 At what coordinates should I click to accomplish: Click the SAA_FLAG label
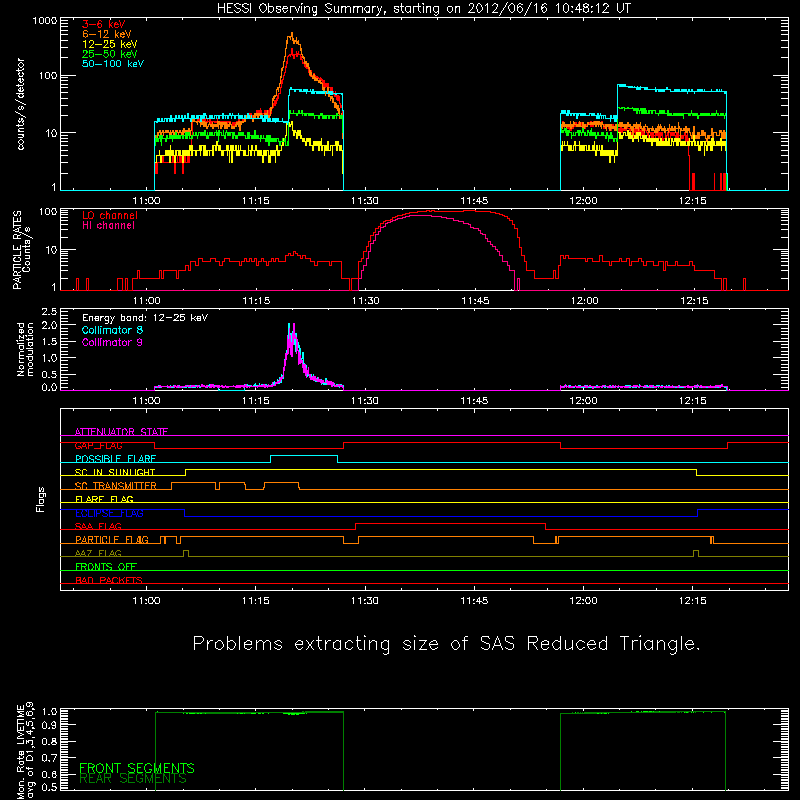[98, 527]
